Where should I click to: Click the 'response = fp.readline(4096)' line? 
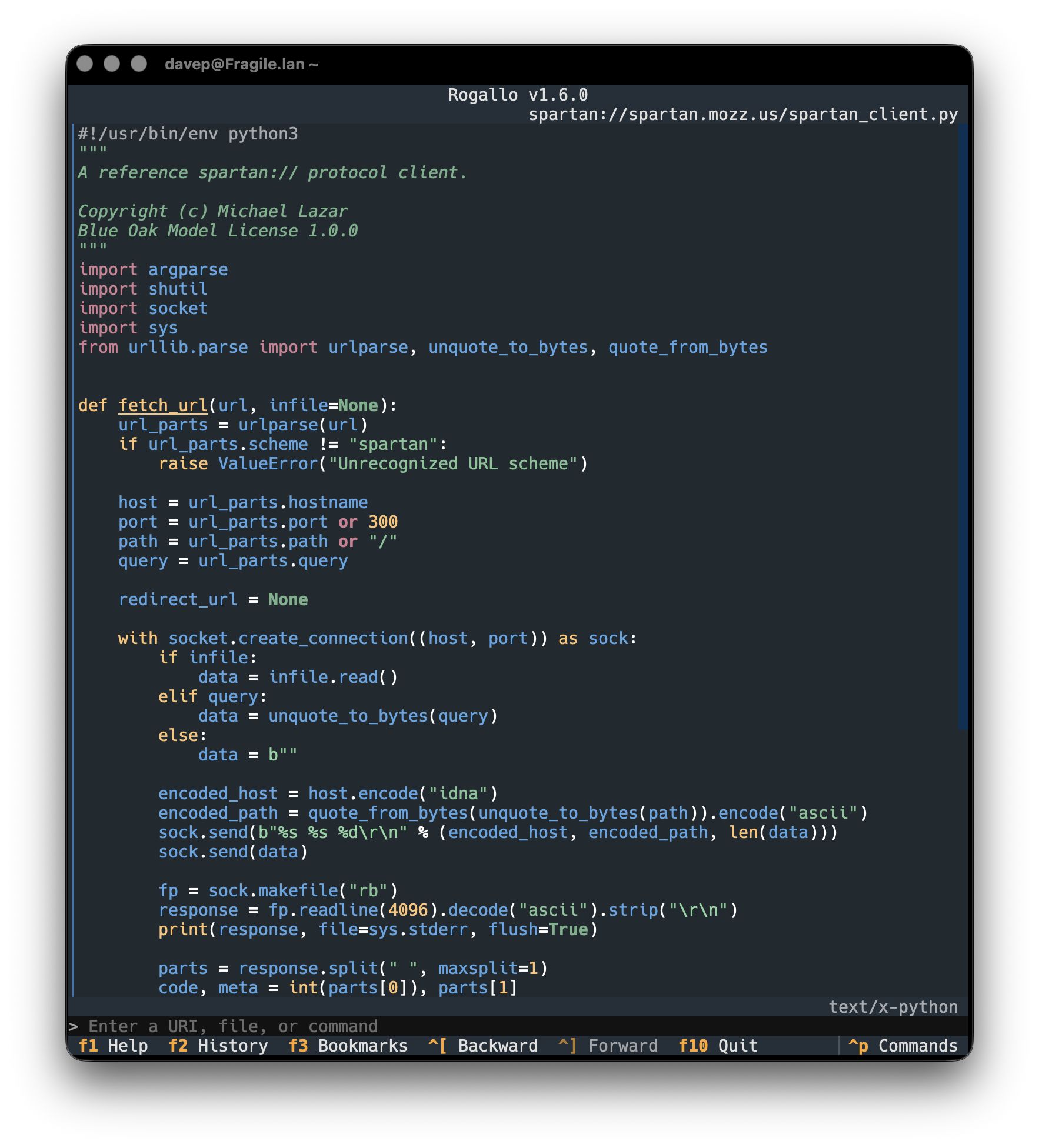pos(448,910)
